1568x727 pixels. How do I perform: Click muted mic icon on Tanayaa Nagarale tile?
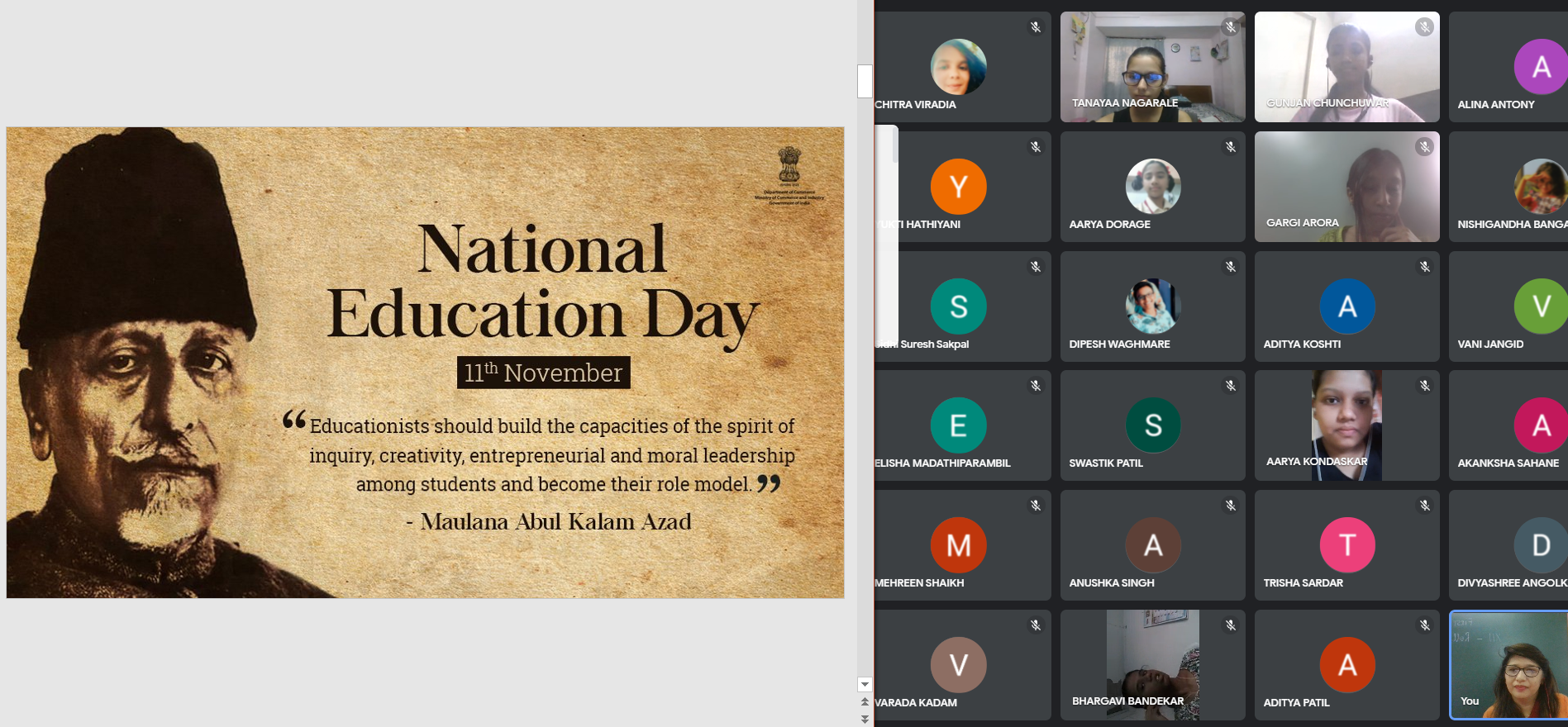[1230, 27]
